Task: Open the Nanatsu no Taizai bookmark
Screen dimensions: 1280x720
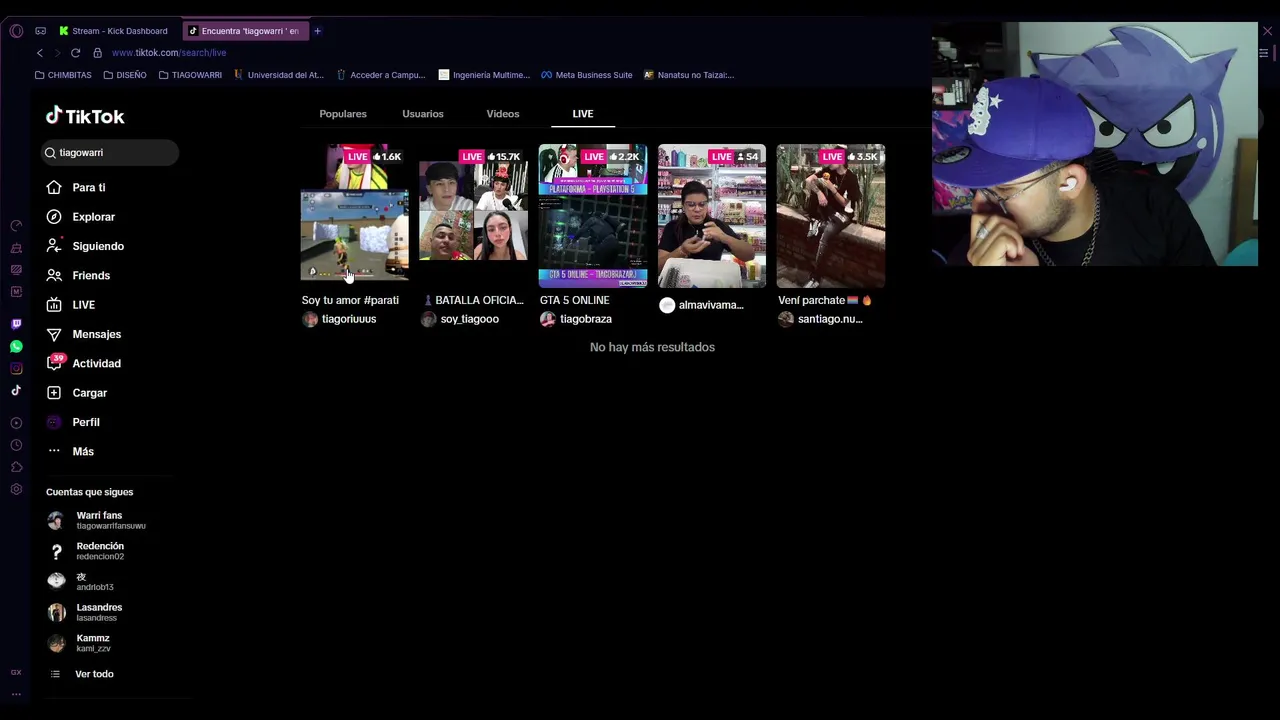Action: point(689,75)
